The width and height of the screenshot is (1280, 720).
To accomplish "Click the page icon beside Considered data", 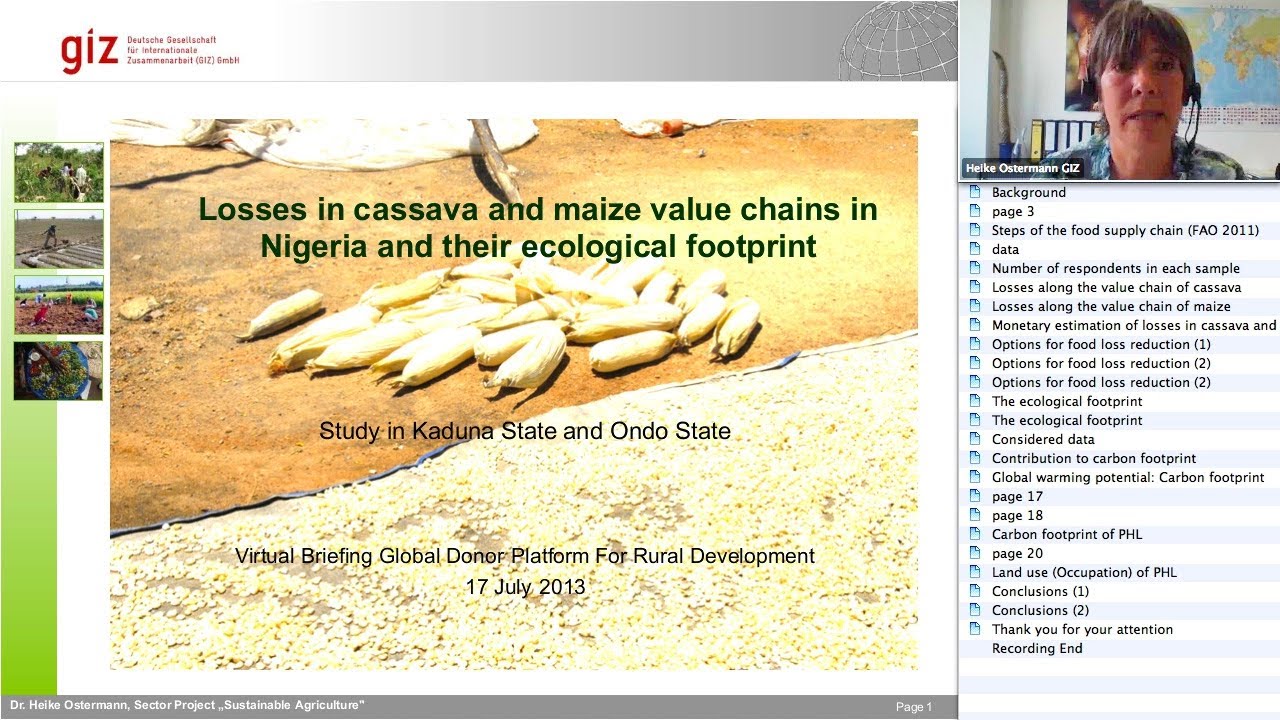I will (975, 439).
